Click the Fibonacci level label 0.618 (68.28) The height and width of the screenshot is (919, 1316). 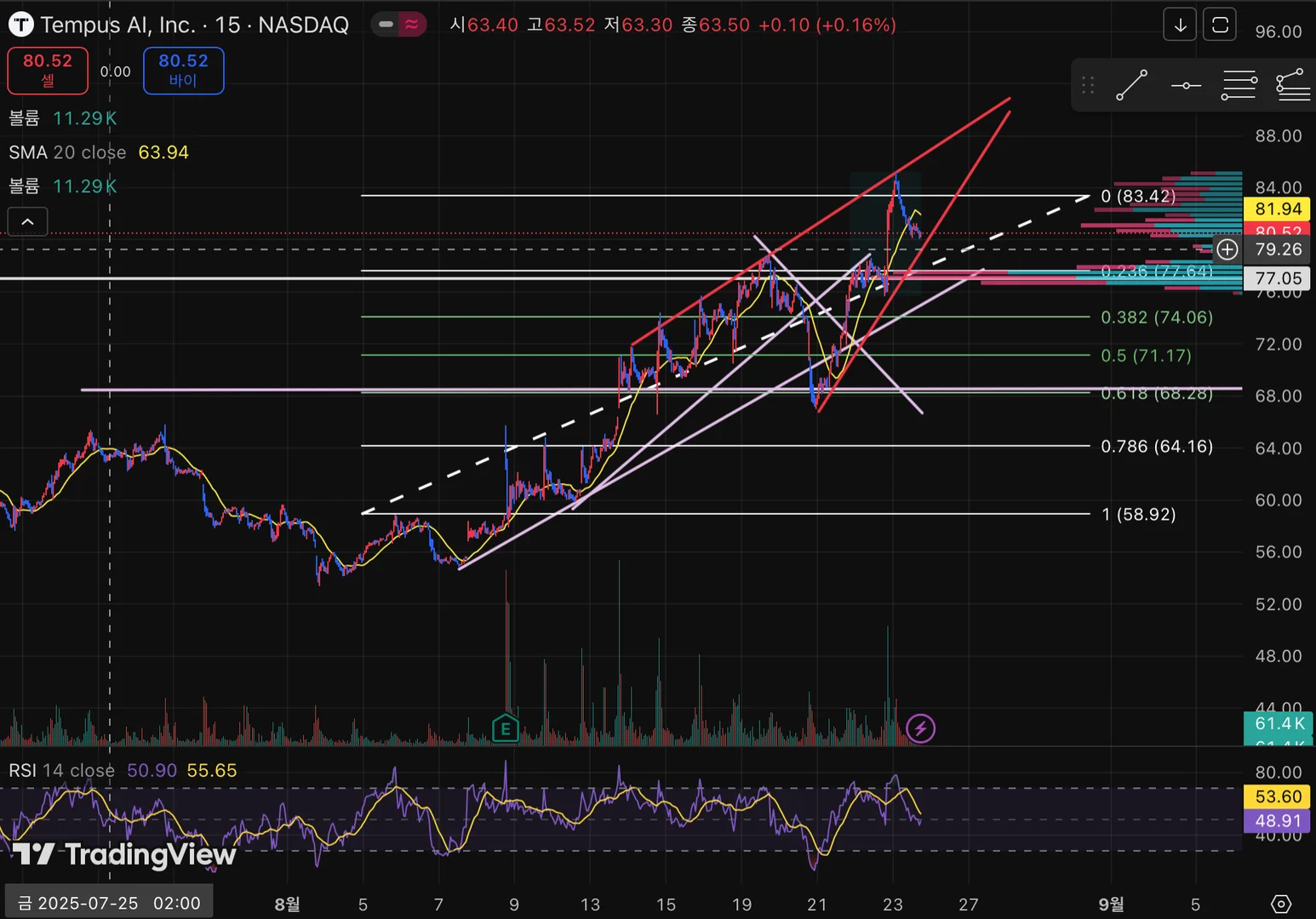[1157, 393]
